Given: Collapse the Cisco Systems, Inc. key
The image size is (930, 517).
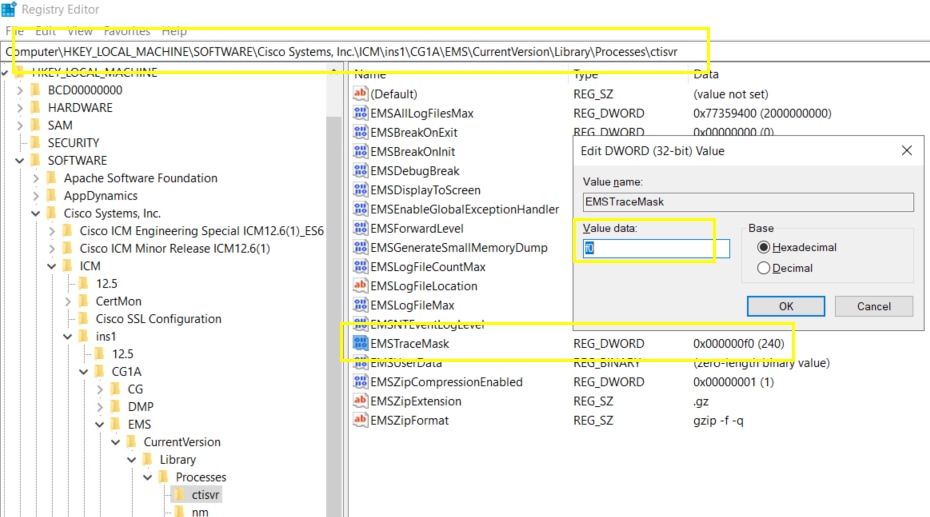Looking at the screenshot, I should tap(36, 213).
